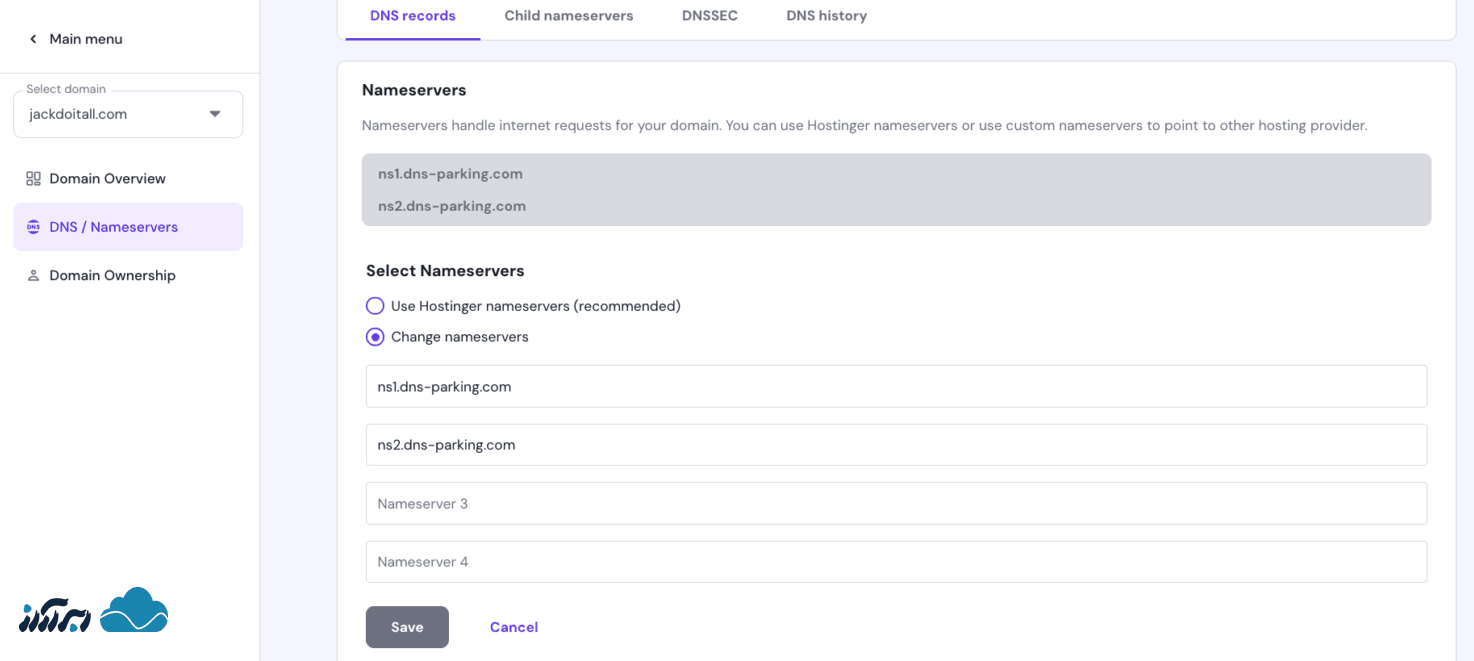The width and height of the screenshot is (1474, 661).
Task: Click the ns1.dns-parking.com nameserver field
Action: click(896, 386)
